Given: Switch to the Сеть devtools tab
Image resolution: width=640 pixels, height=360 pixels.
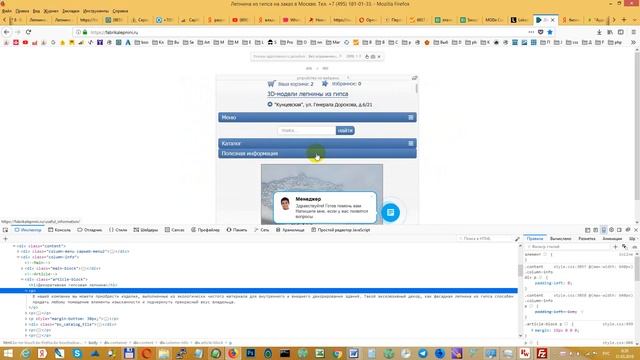Looking at the screenshot, I should (x=261, y=230).
